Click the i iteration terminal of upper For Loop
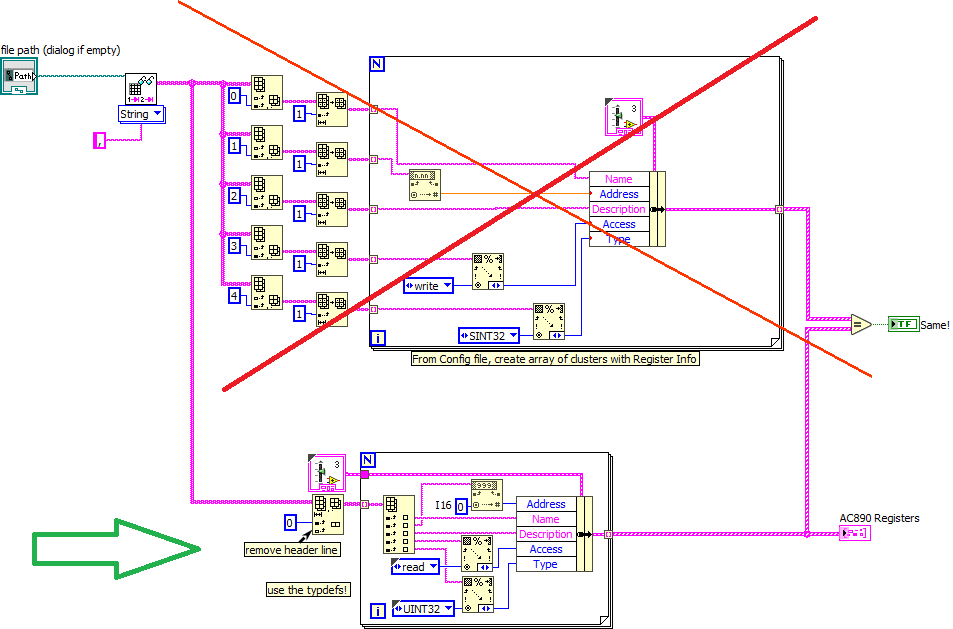Screen dimensions: 953x629 click(x=377, y=338)
